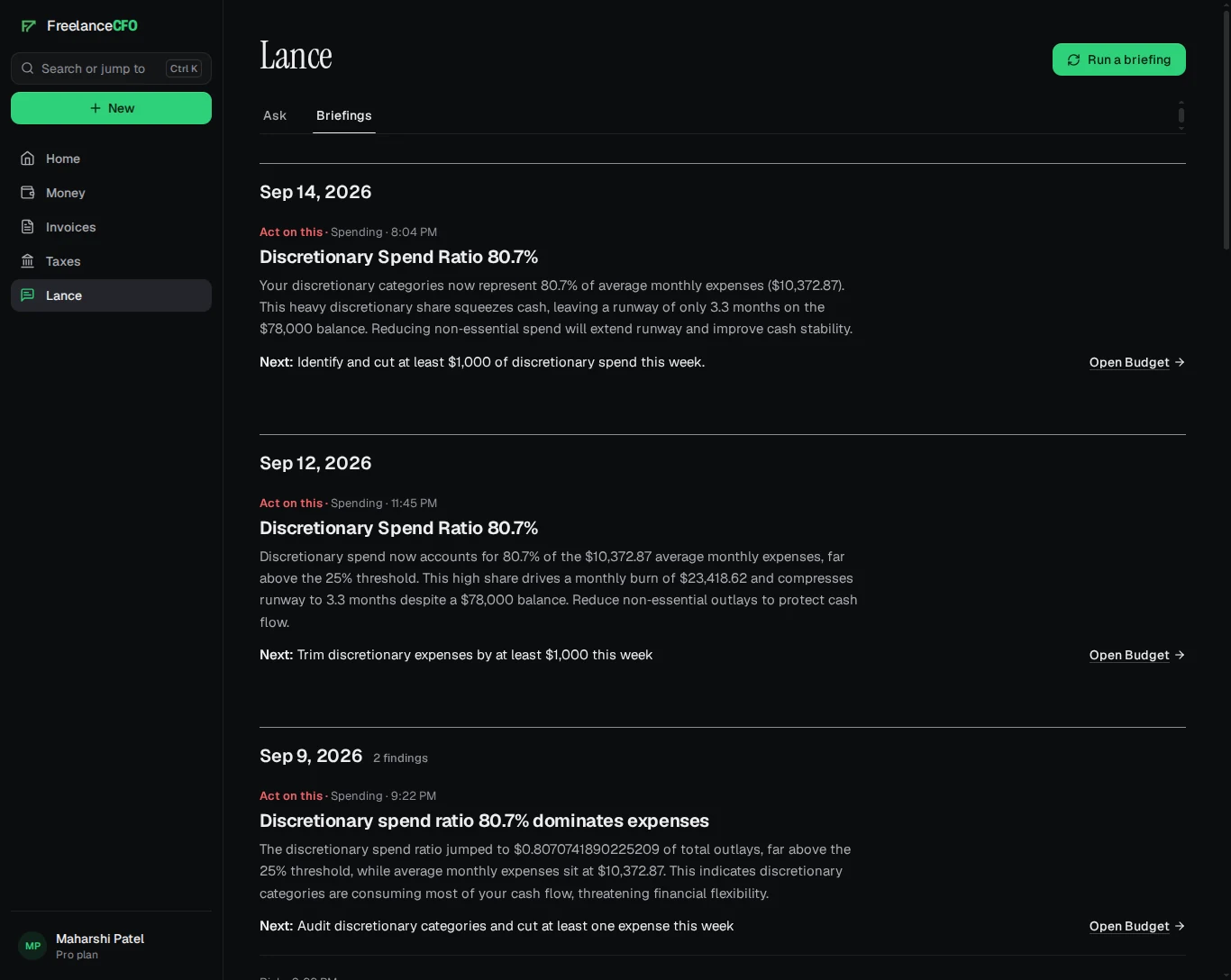
Task: Click 'Next: Trim discretionary expenses' line
Action: 456,655
